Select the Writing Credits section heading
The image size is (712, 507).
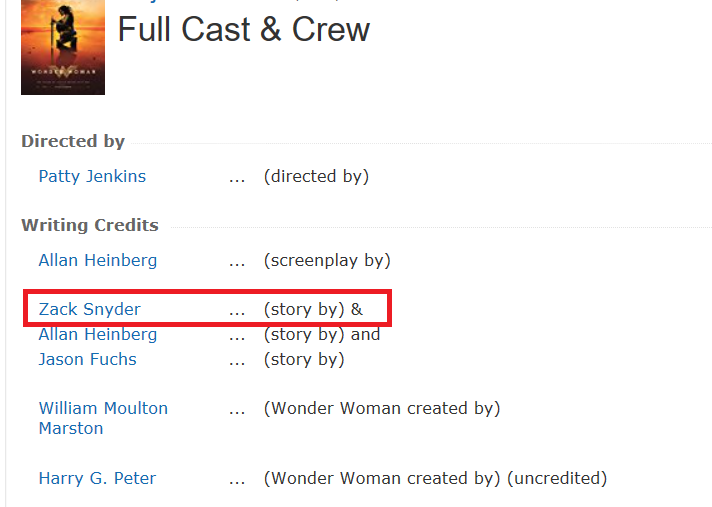click(90, 225)
